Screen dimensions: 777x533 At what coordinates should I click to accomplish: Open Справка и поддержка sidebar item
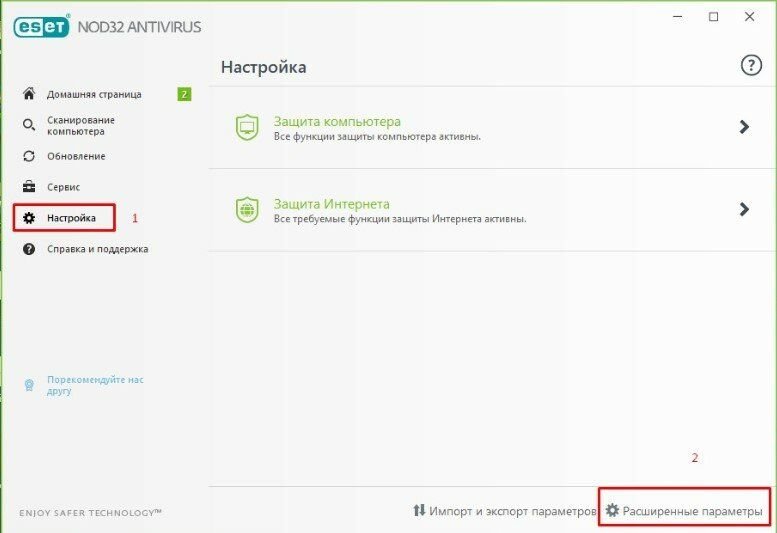(97, 249)
